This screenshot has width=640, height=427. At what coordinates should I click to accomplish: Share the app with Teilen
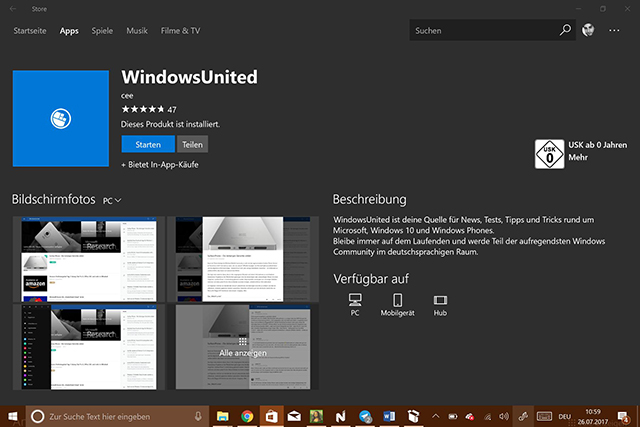[192, 145]
